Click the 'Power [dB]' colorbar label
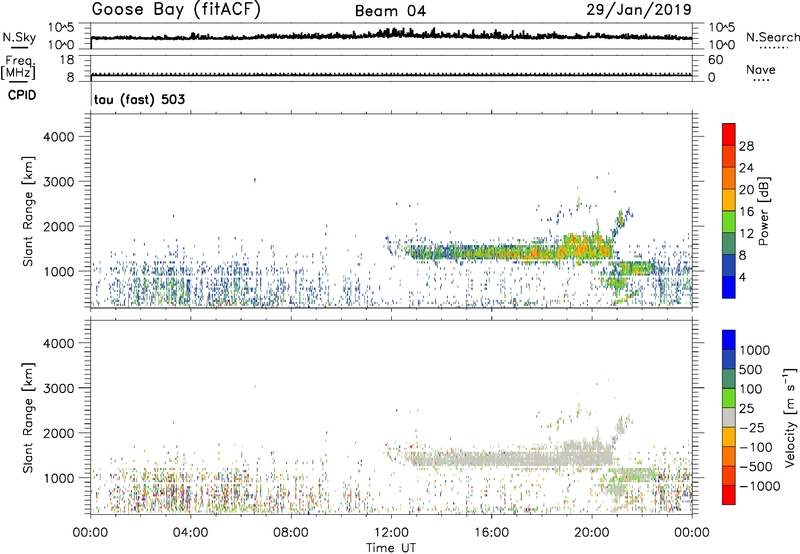This screenshot has height=554, width=800. 763,211
